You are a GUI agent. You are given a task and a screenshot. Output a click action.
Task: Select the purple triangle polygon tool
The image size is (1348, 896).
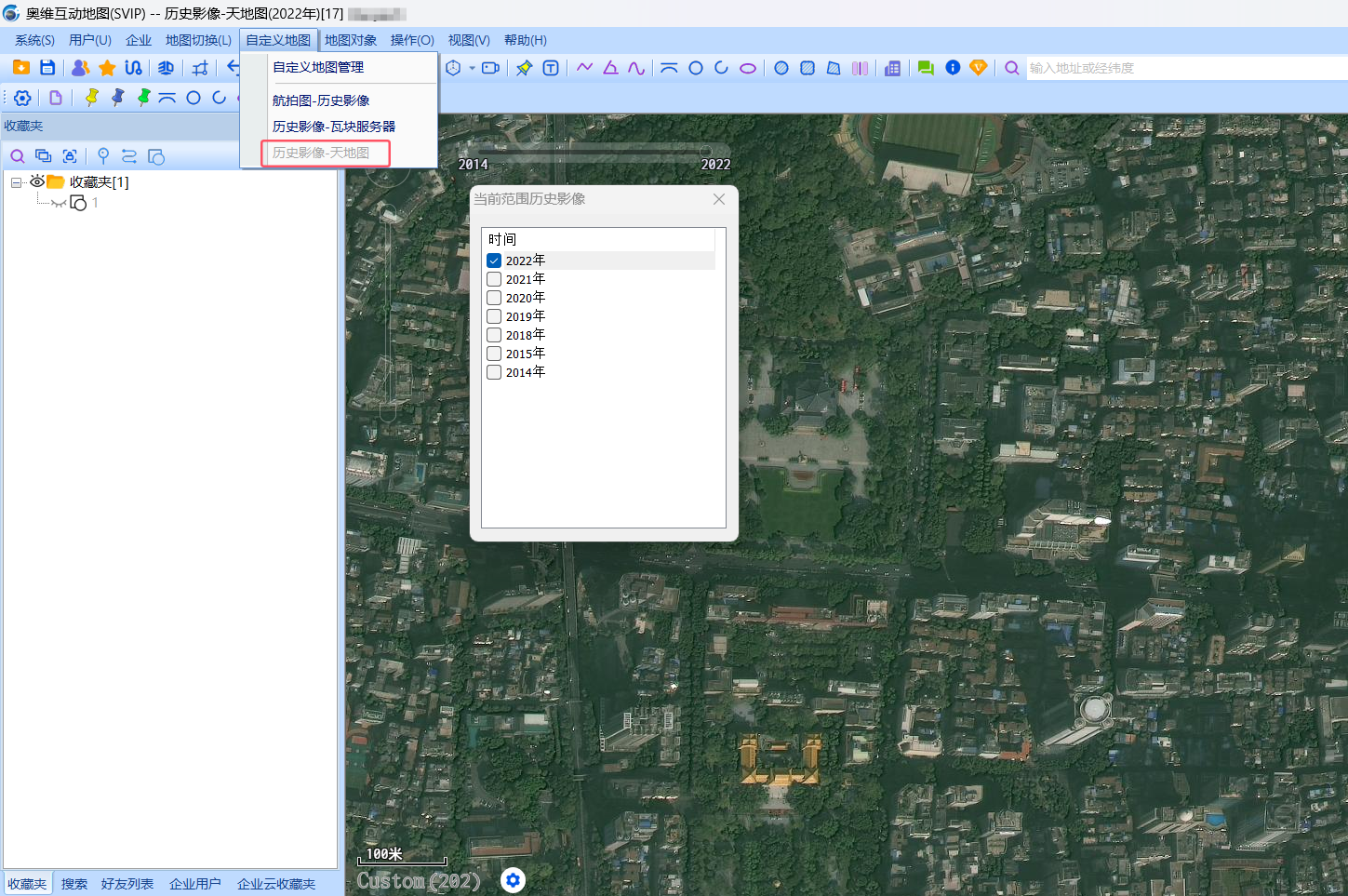[x=610, y=67]
